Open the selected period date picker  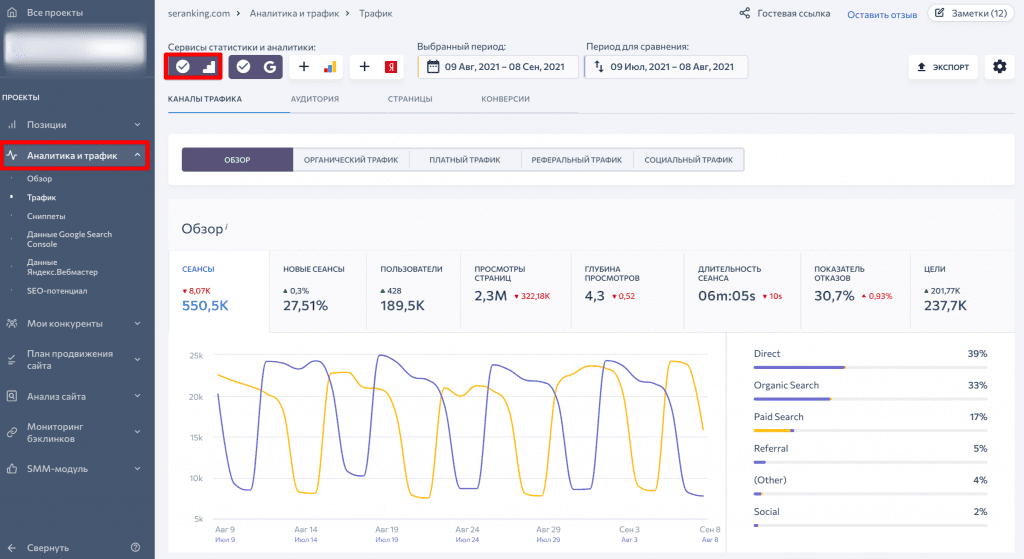coord(496,67)
